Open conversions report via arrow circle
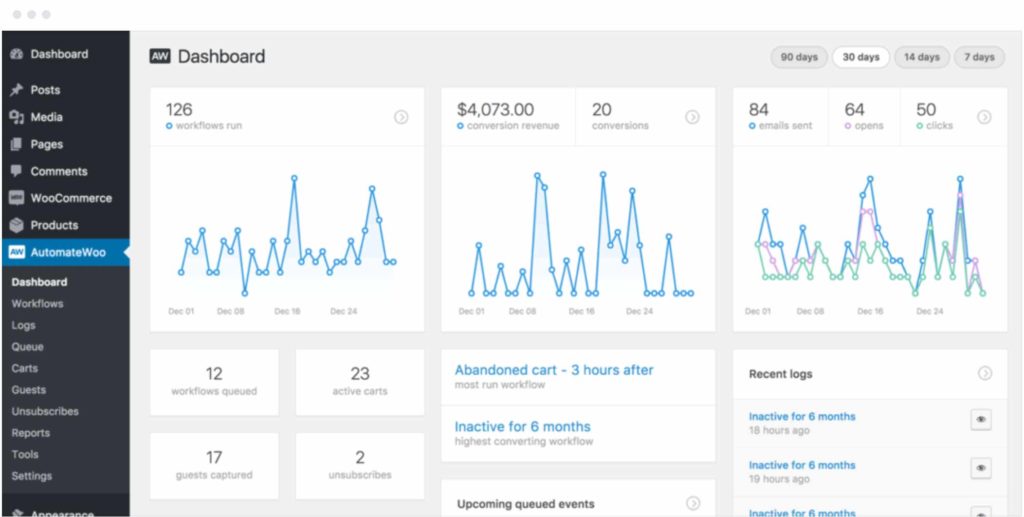Screen dimensions: 1024x517 tap(692, 117)
